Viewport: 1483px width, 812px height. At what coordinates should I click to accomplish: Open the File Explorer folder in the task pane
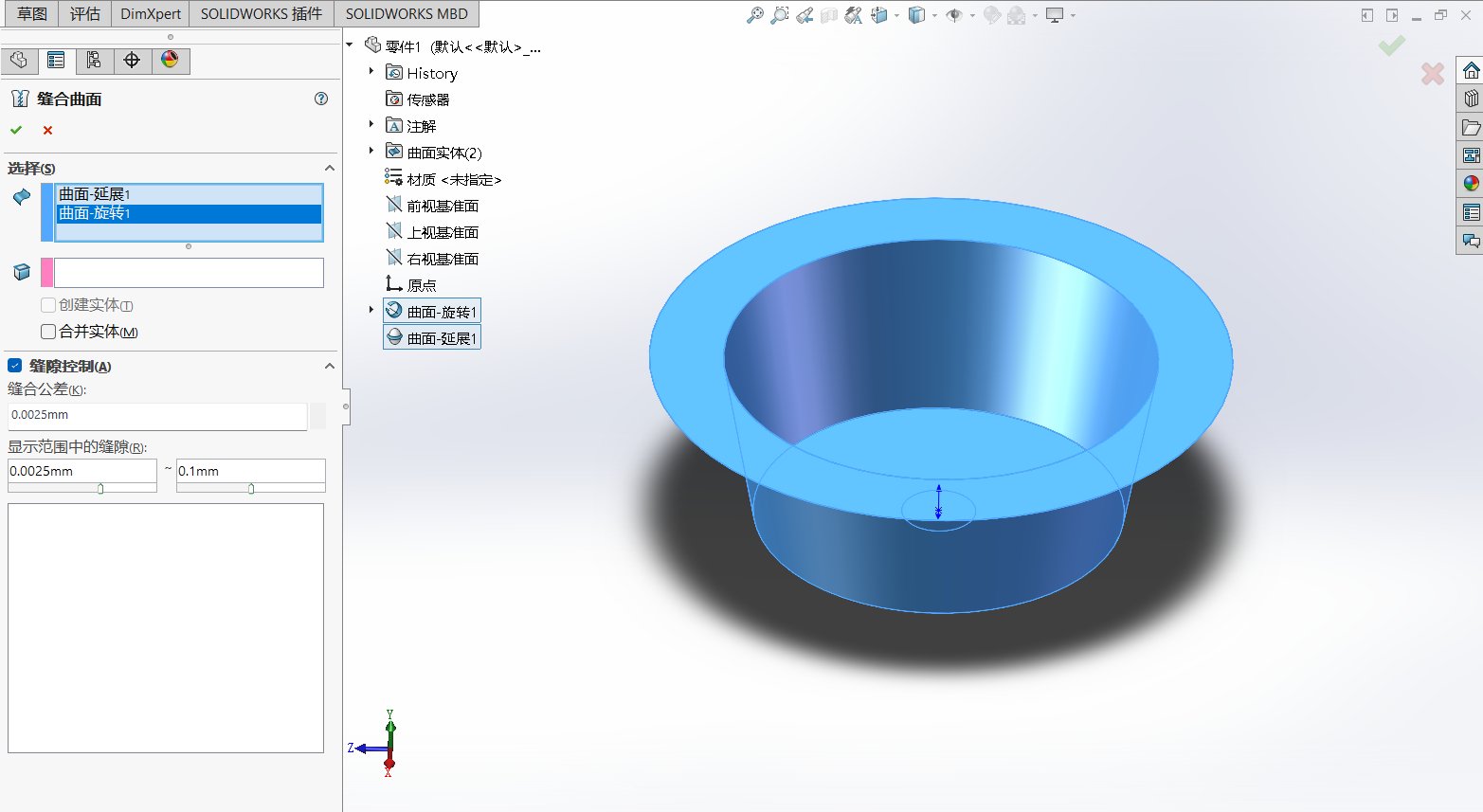[x=1471, y=127]
